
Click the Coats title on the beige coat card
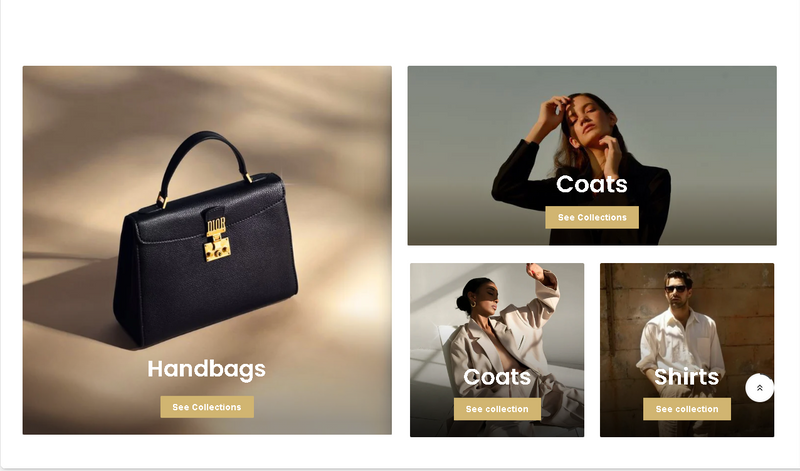(x=497, y=377)
